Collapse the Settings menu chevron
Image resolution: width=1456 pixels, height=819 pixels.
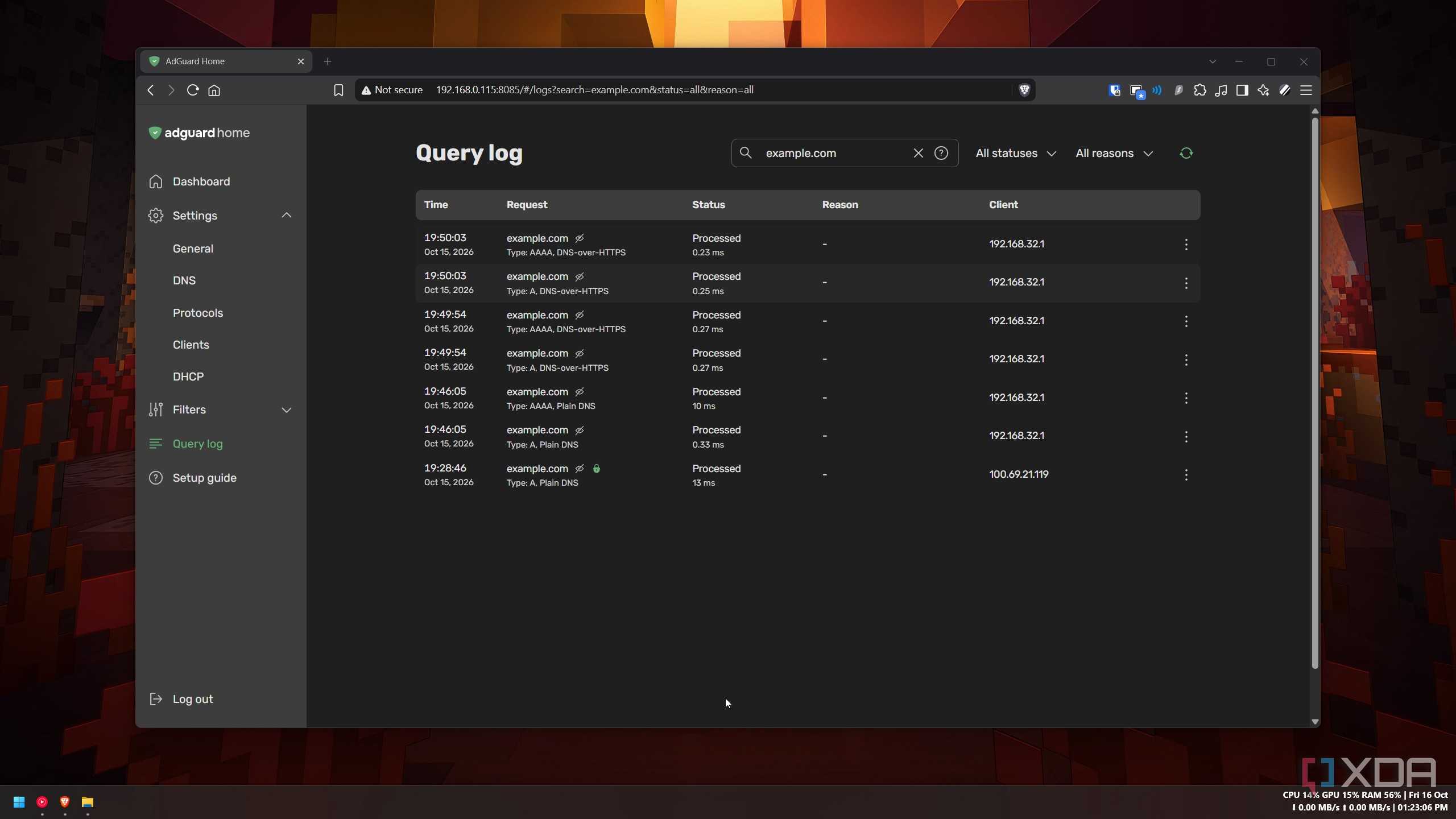point(287,215)
